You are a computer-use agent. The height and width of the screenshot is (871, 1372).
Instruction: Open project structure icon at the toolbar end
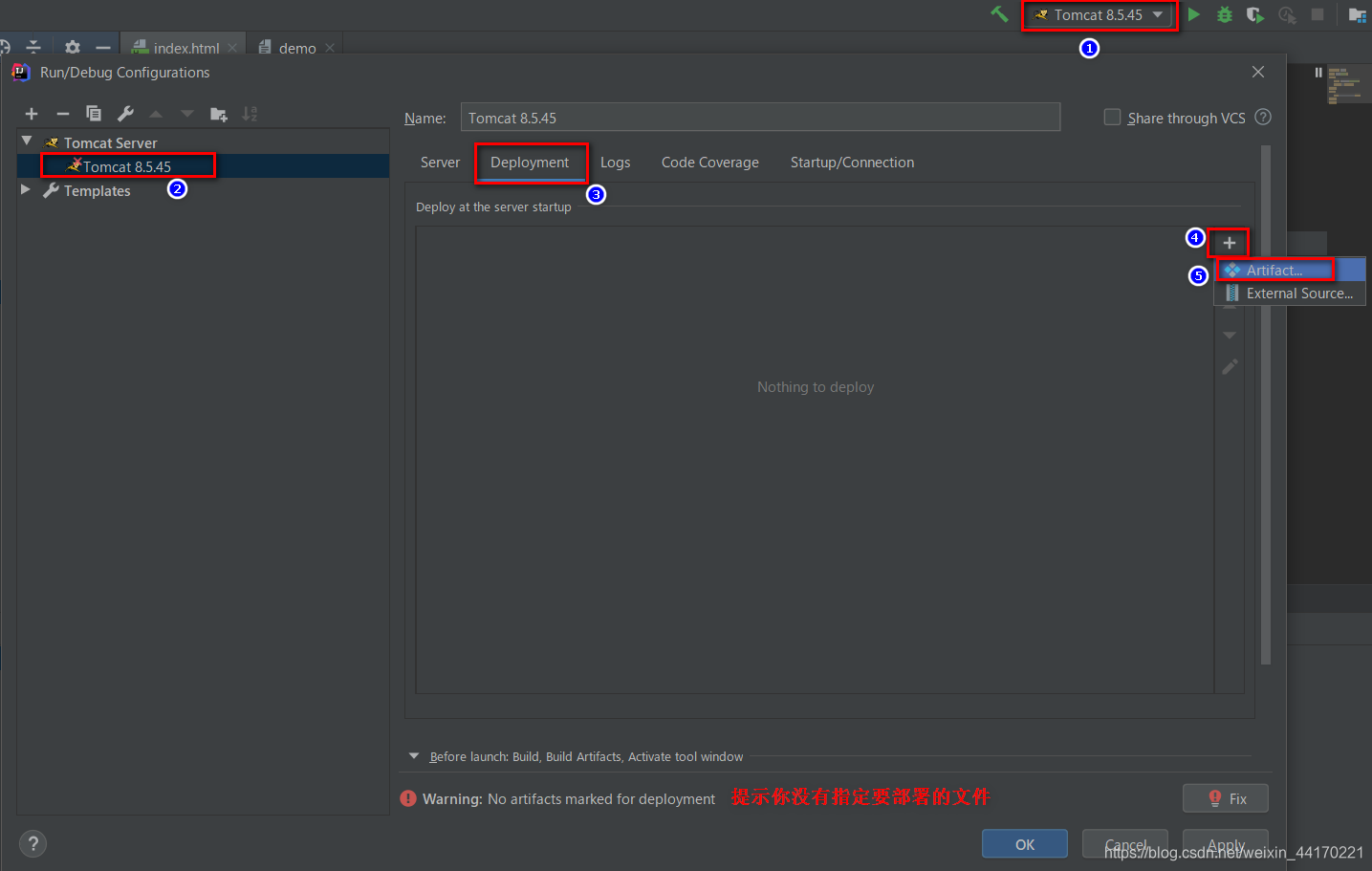click(1357, 14)
